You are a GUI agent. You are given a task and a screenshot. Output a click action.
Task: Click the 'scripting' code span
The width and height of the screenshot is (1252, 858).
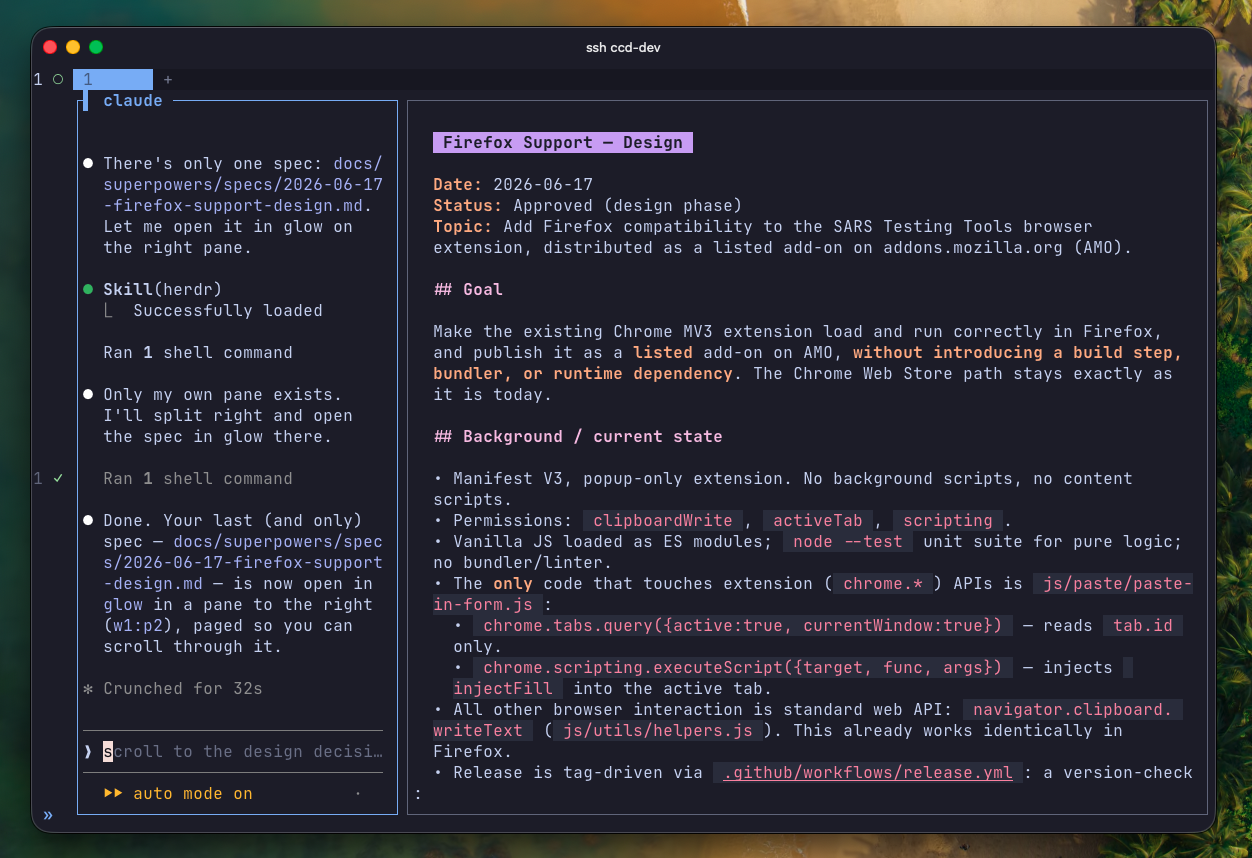click(x=948, y=521)
